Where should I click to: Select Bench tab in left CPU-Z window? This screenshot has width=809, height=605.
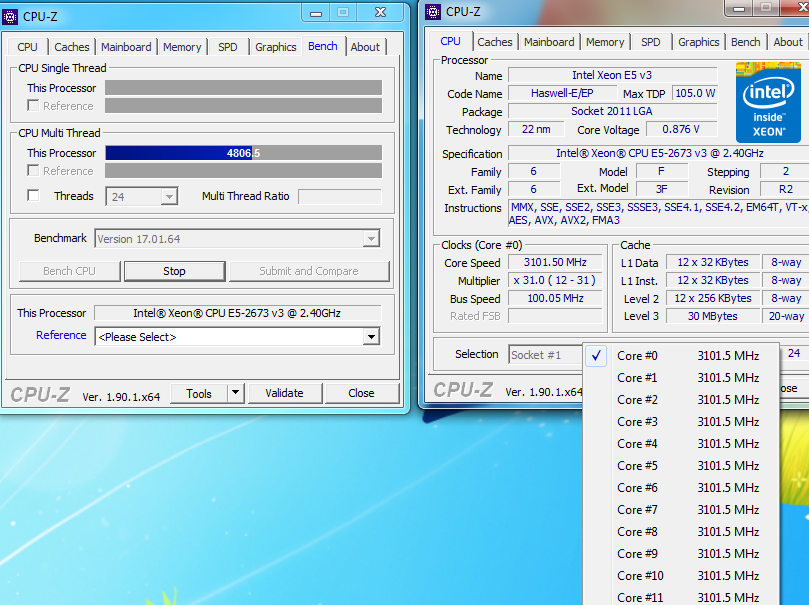[x=323, y=46]
